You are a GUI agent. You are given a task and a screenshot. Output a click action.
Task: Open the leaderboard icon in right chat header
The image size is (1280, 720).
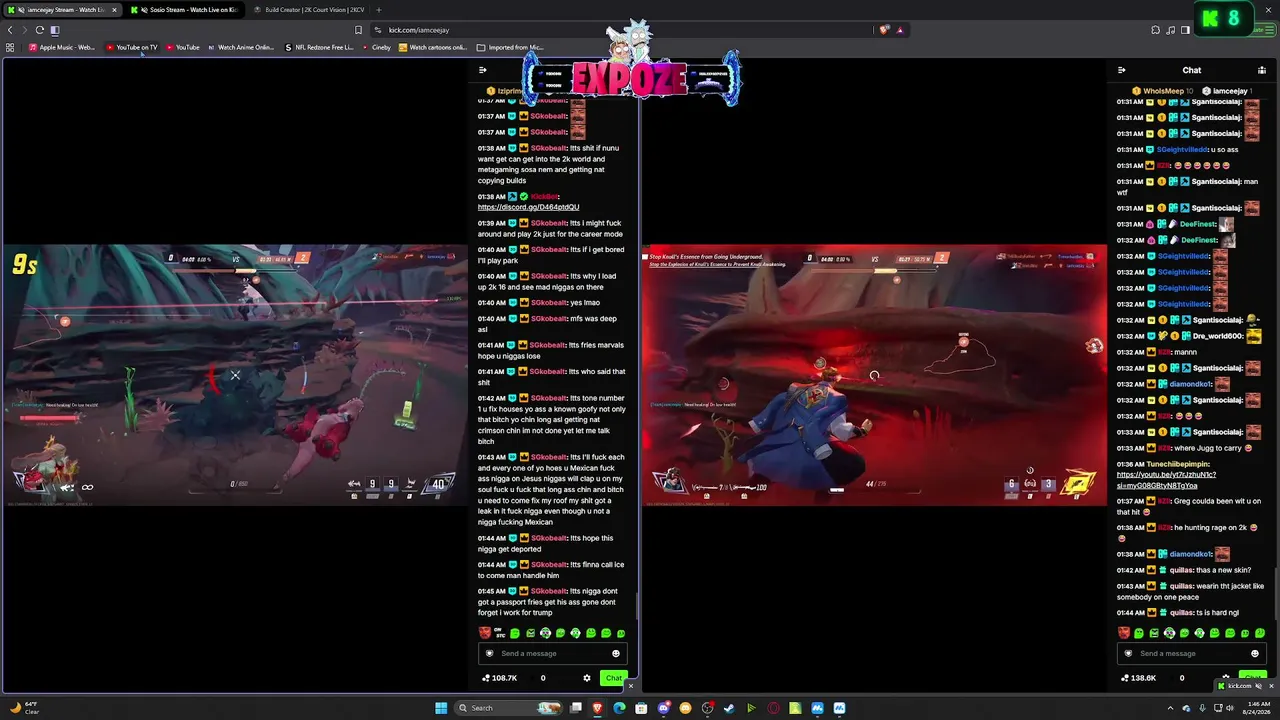click(1262, 70)
